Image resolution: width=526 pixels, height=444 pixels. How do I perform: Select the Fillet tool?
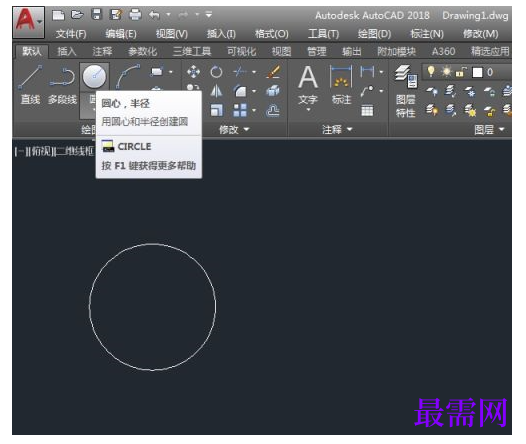coord(240,91)
